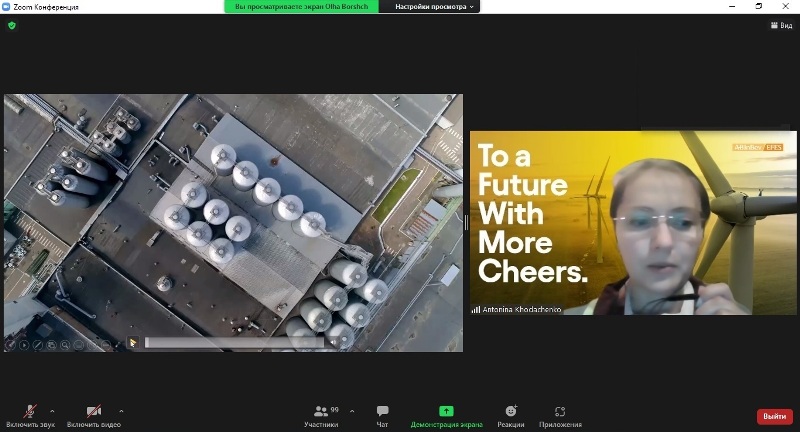Click the previous slide icon in slideshow toolbar

click(x=10, y=345)
